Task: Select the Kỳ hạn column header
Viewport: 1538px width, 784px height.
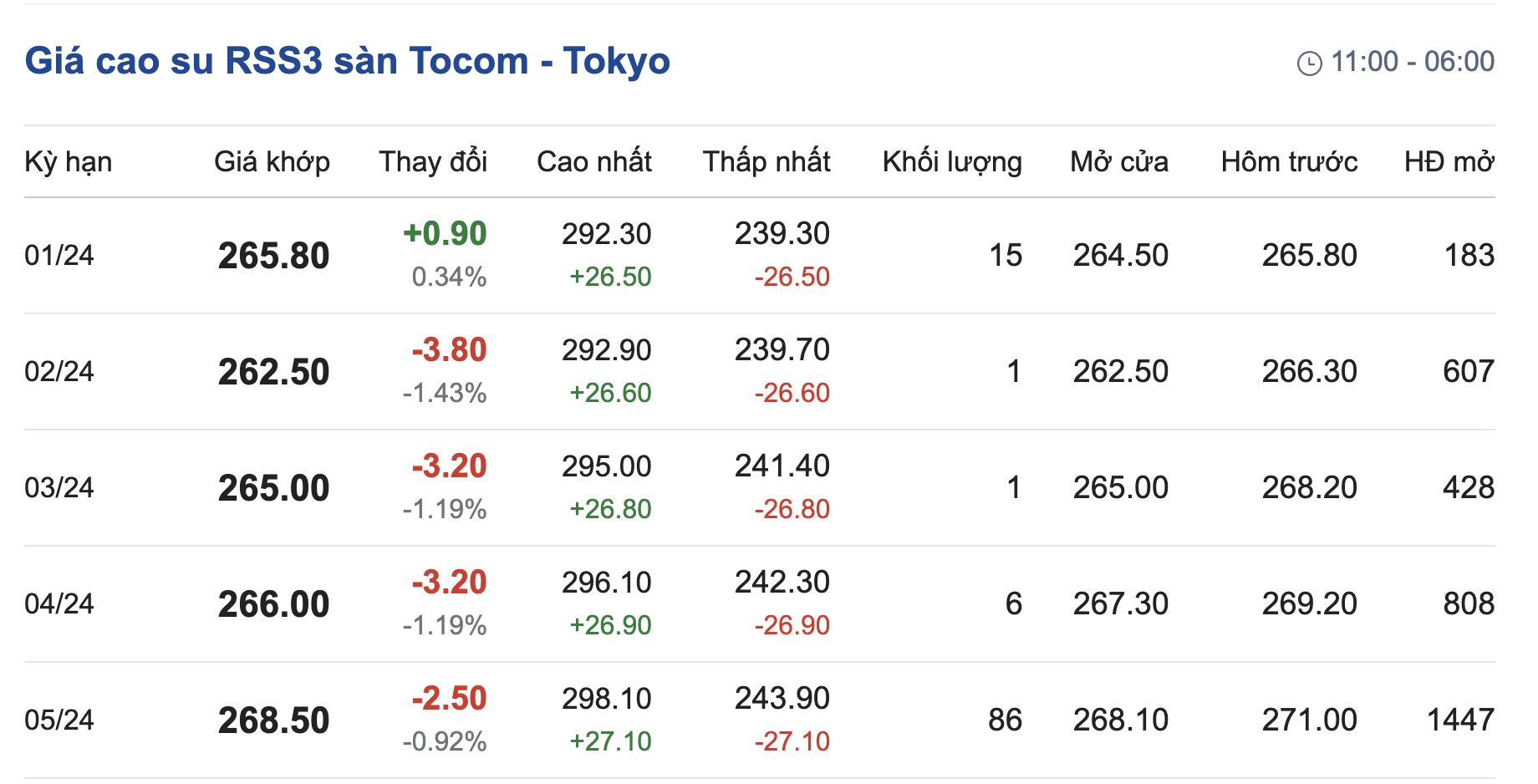Action: tap(68, 161)
